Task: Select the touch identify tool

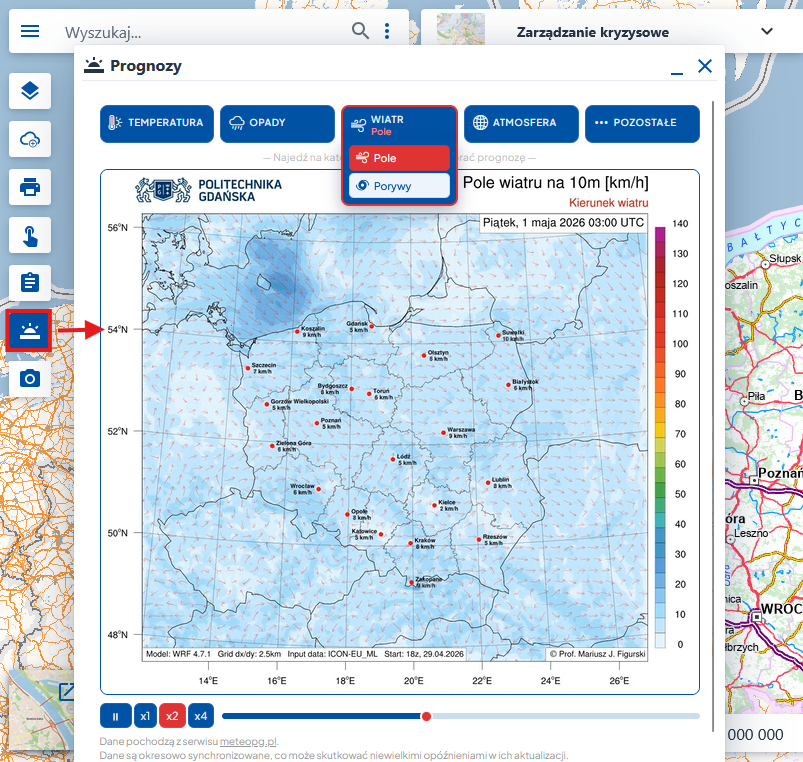Action: (x=30, y=235)
